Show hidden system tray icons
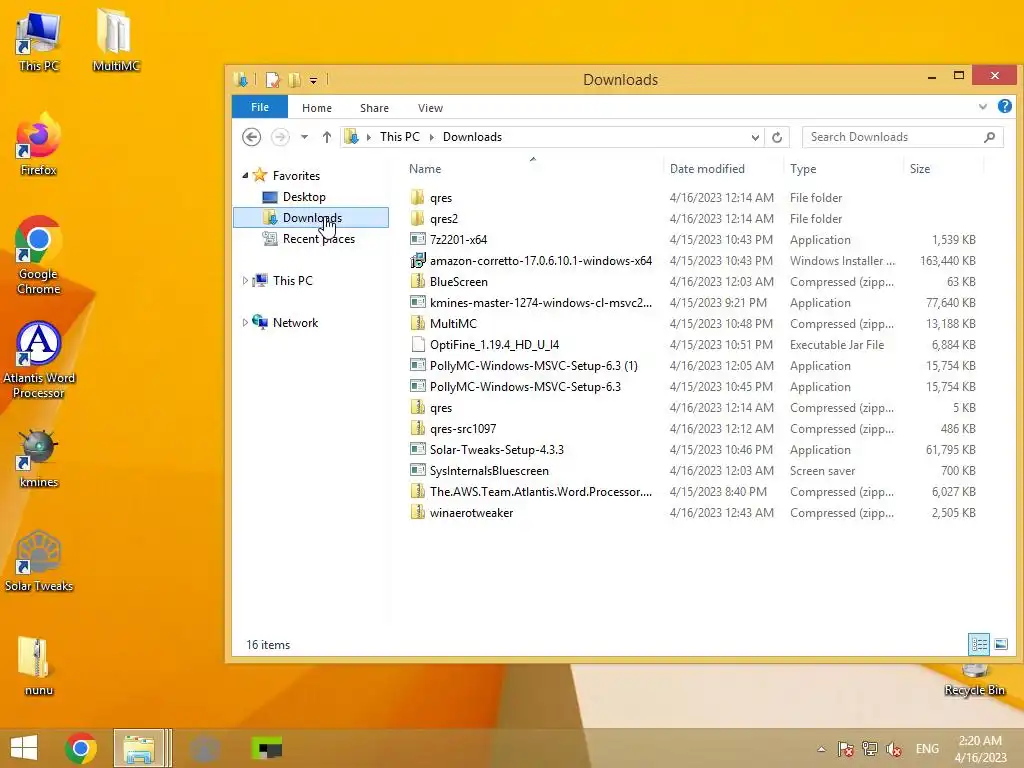 (822, 749)
